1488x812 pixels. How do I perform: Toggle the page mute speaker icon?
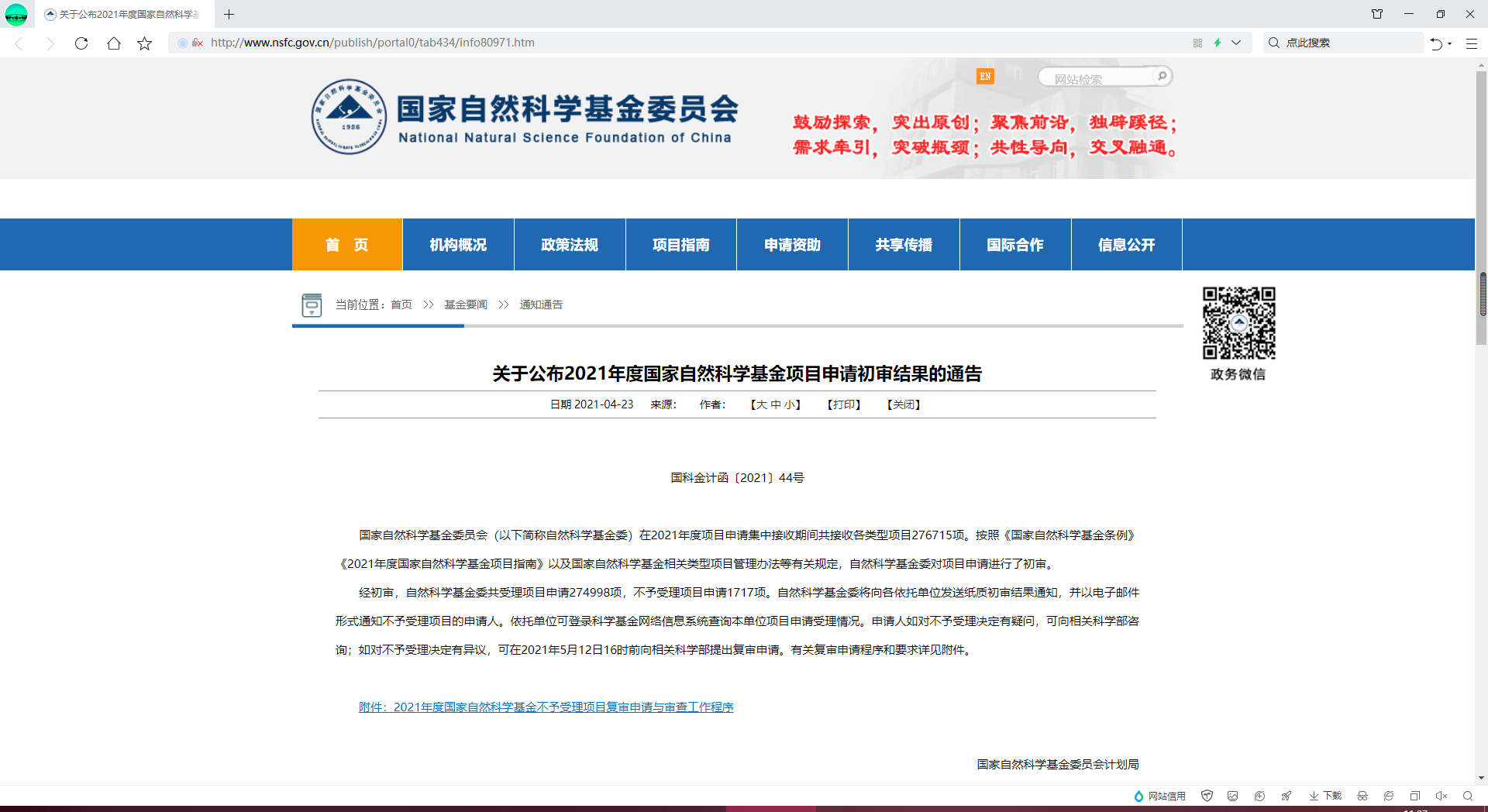1441,796
